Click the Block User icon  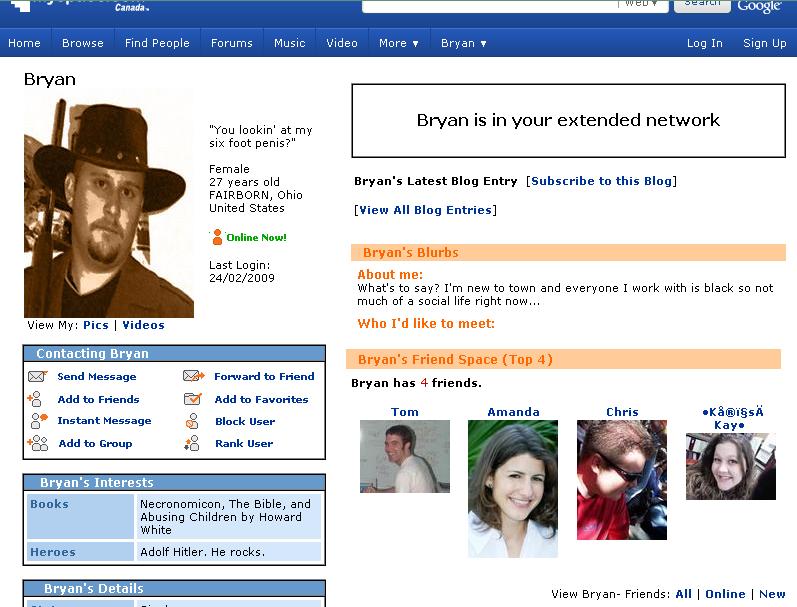point(192,421)
